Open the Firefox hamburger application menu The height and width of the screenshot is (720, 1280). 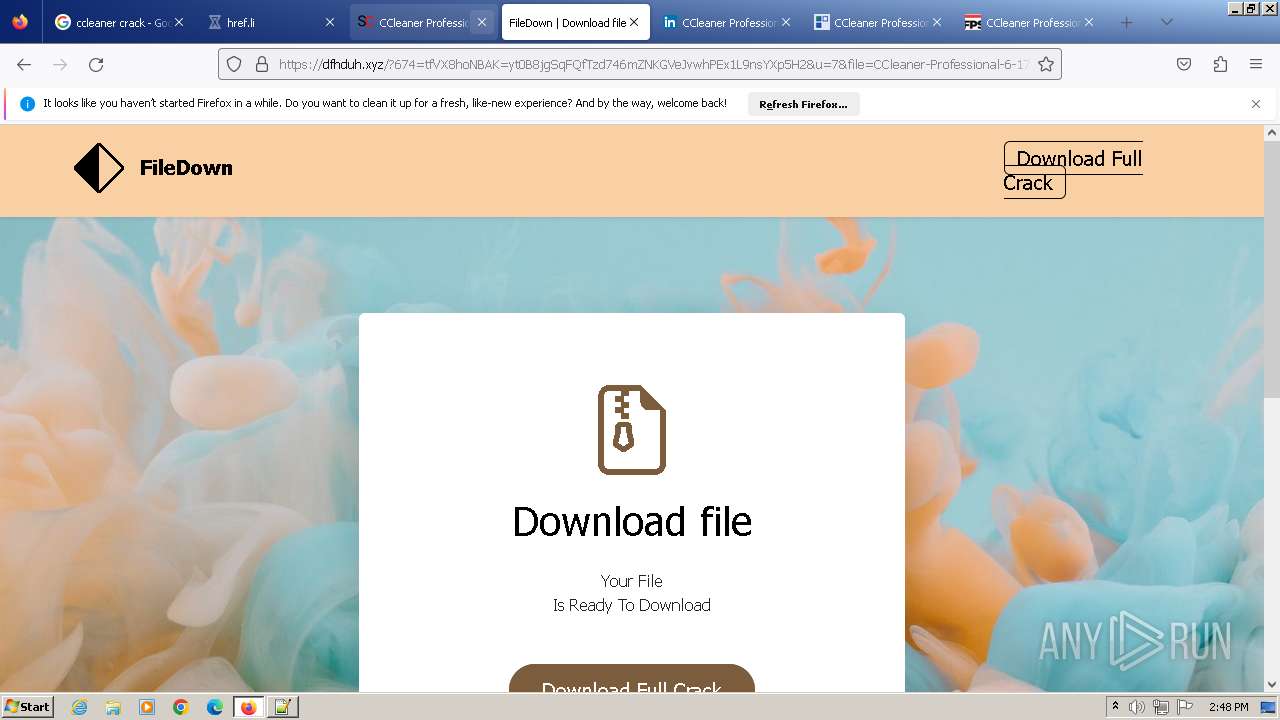[x=1256, y=64]
